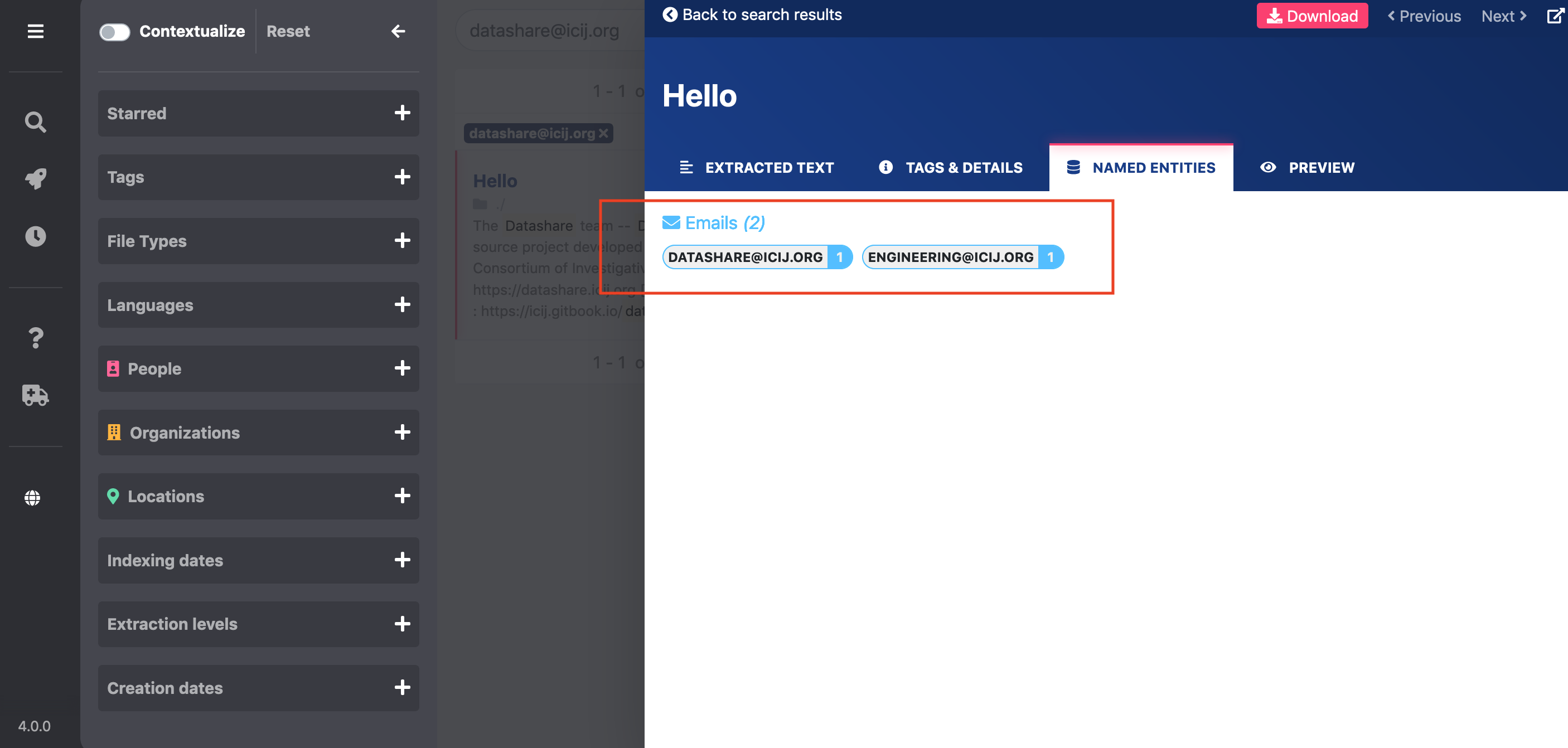This screenshot has height=748, width=1568.
Task: Click the Locations pin icon
Action: [113, 496]
